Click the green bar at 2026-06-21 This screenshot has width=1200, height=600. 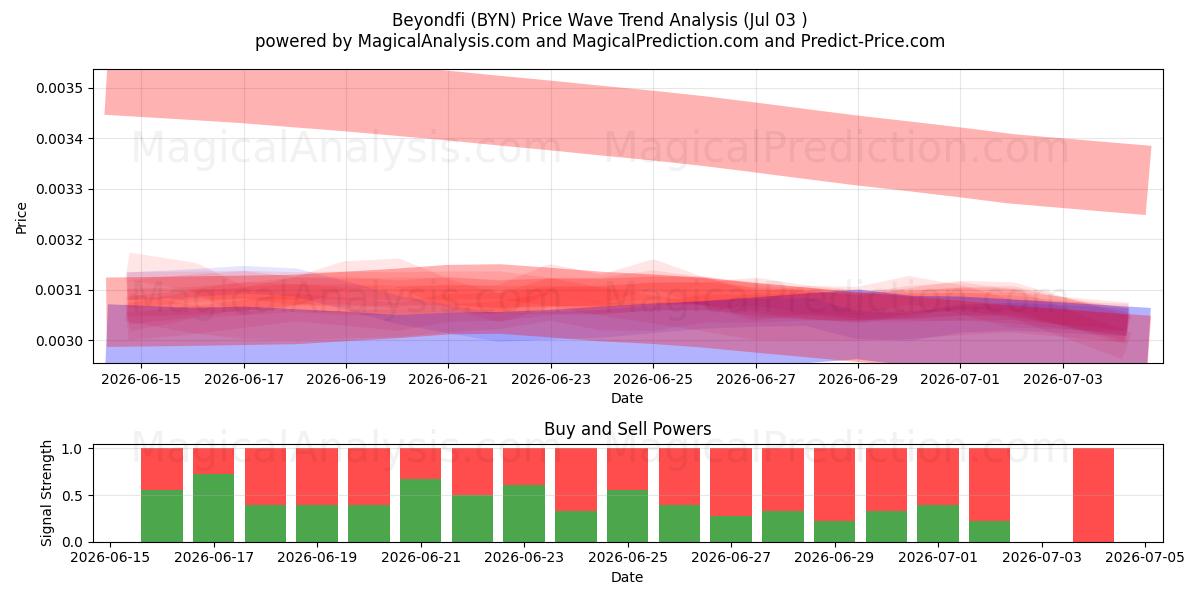coord(420,510)
